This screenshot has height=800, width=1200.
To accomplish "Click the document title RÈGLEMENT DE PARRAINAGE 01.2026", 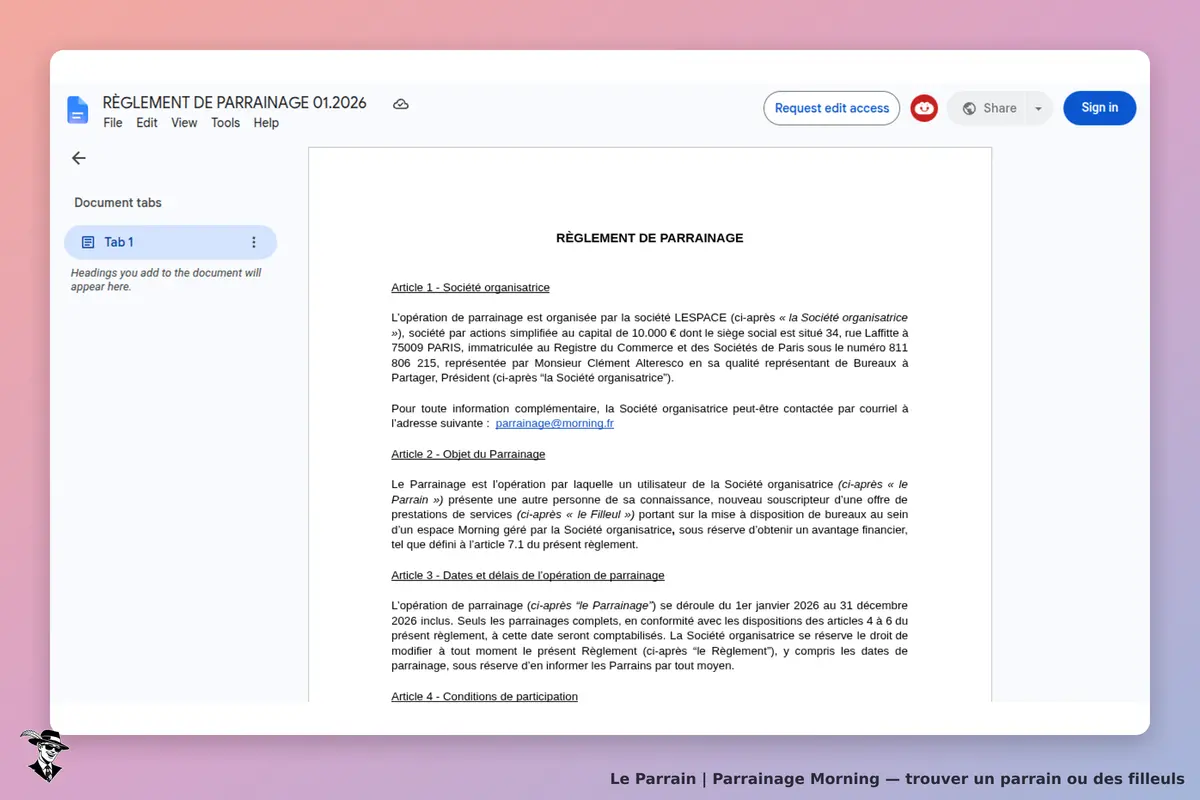I will click(234, 103).
